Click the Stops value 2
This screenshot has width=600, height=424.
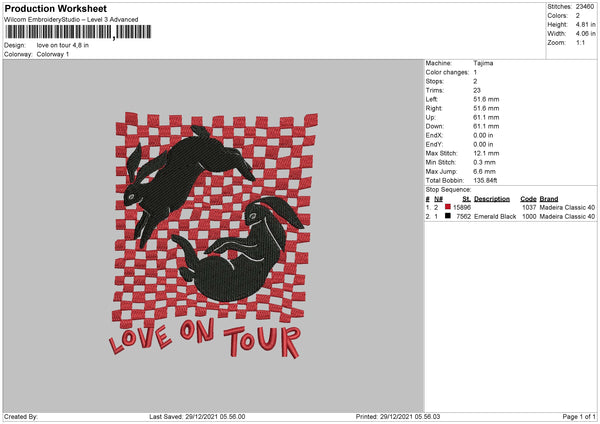[475, 81]
